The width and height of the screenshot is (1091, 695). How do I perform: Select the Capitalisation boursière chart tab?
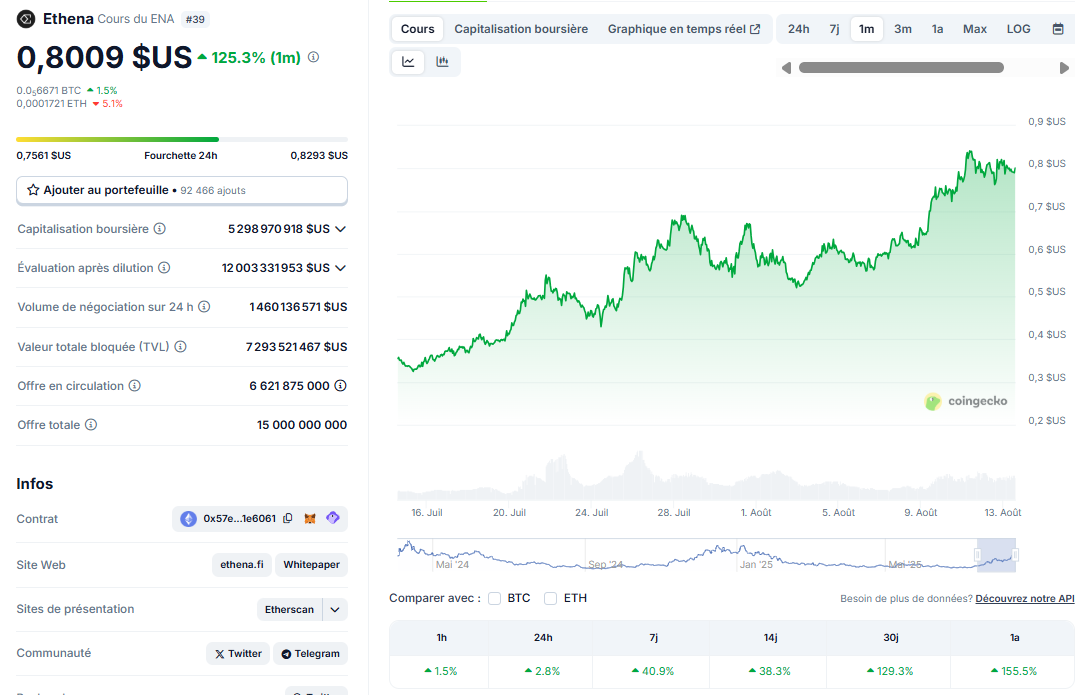click(521, 29)
